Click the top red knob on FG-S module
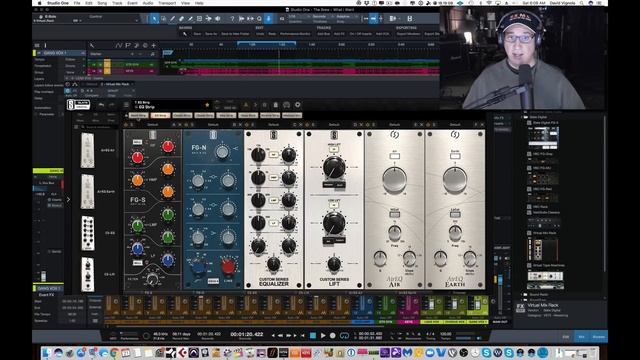The image size is (640, 360). tap(168, 147)
